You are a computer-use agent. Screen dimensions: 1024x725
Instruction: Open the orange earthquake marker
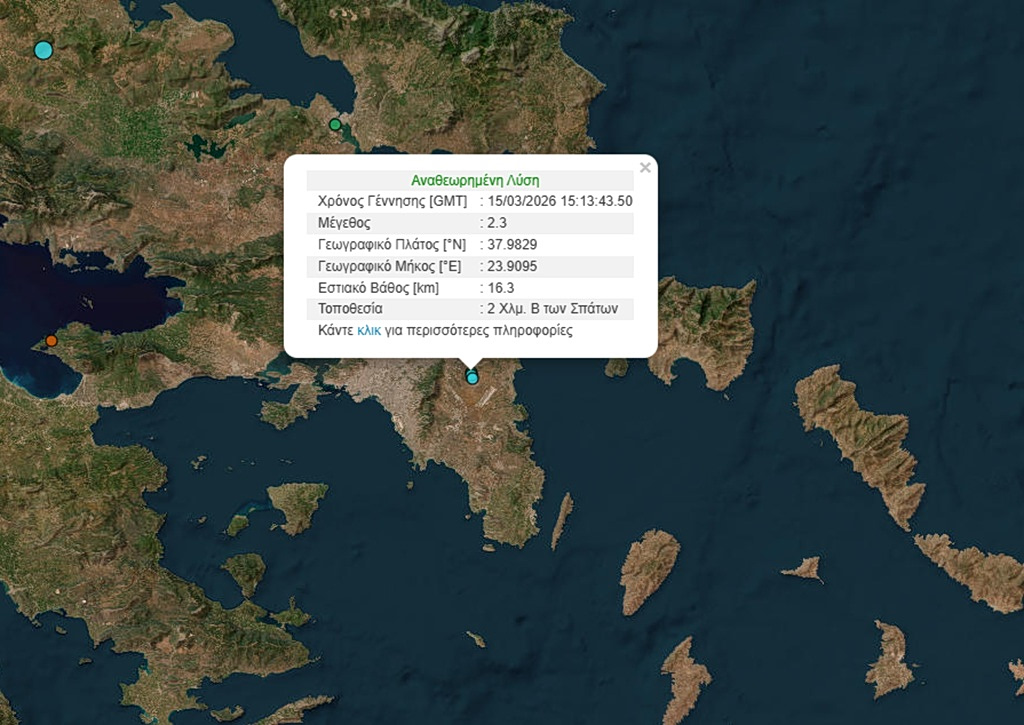(x=52, y=341)
